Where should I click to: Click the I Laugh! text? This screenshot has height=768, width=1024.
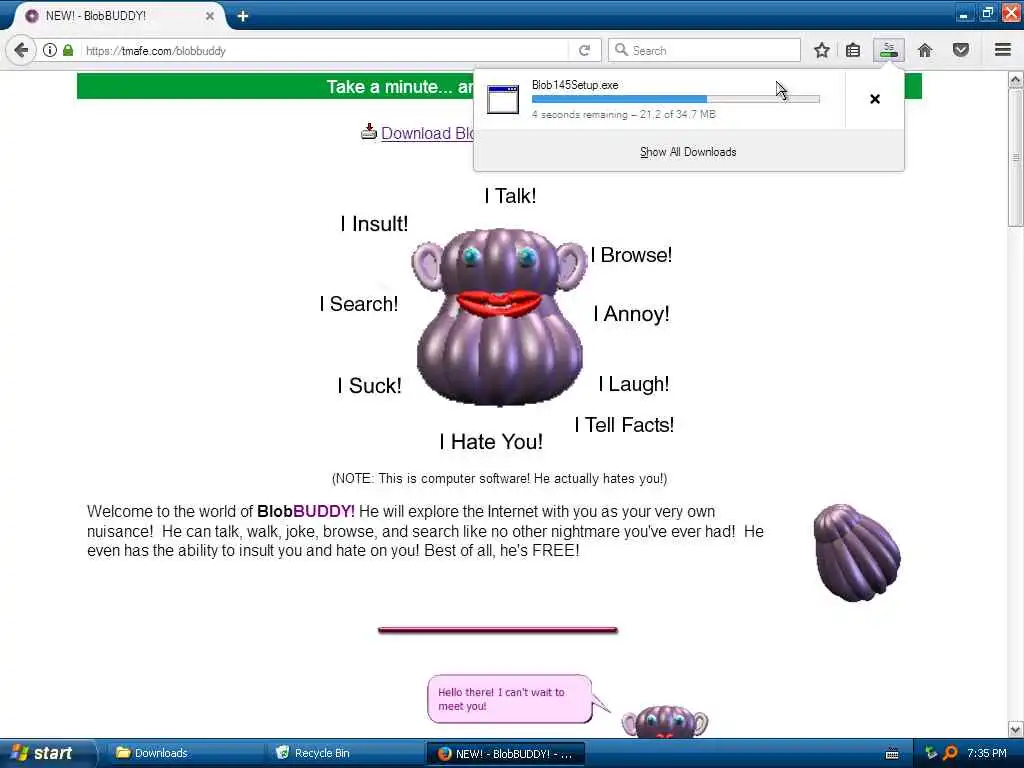pos(634,384)
